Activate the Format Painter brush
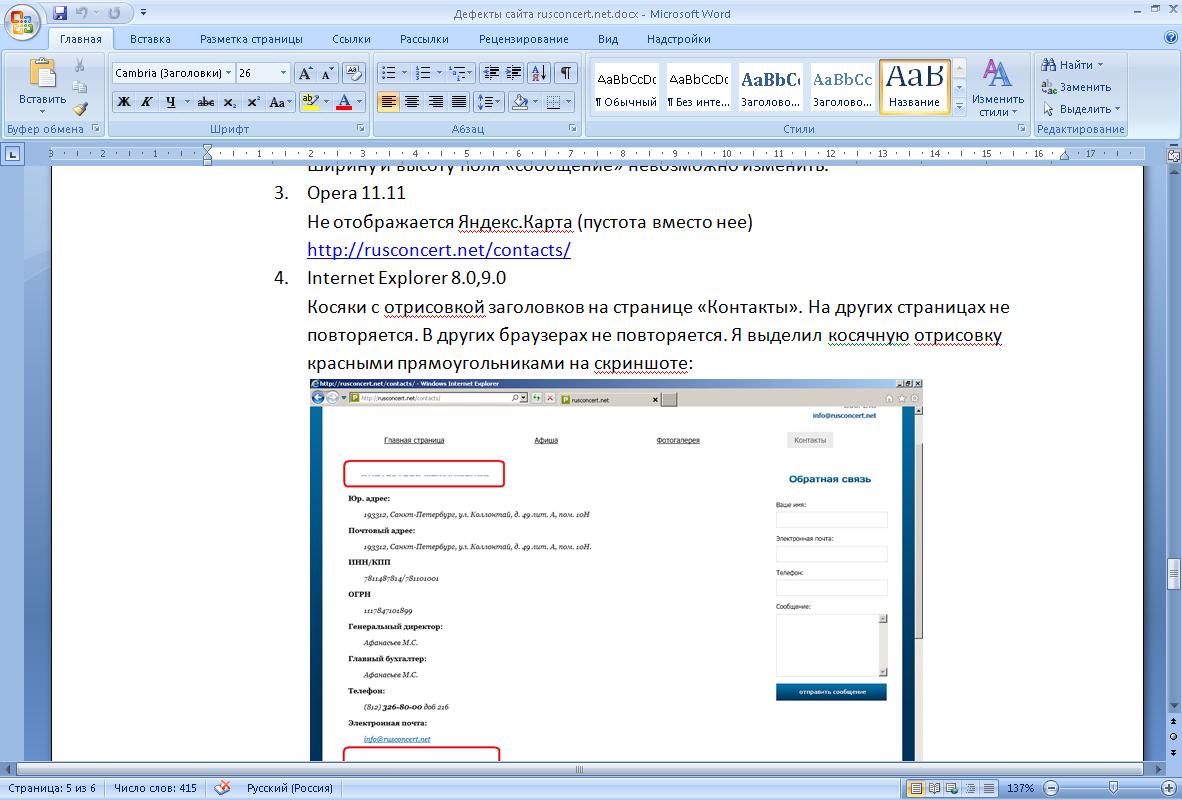 click(x=79, y=109)
